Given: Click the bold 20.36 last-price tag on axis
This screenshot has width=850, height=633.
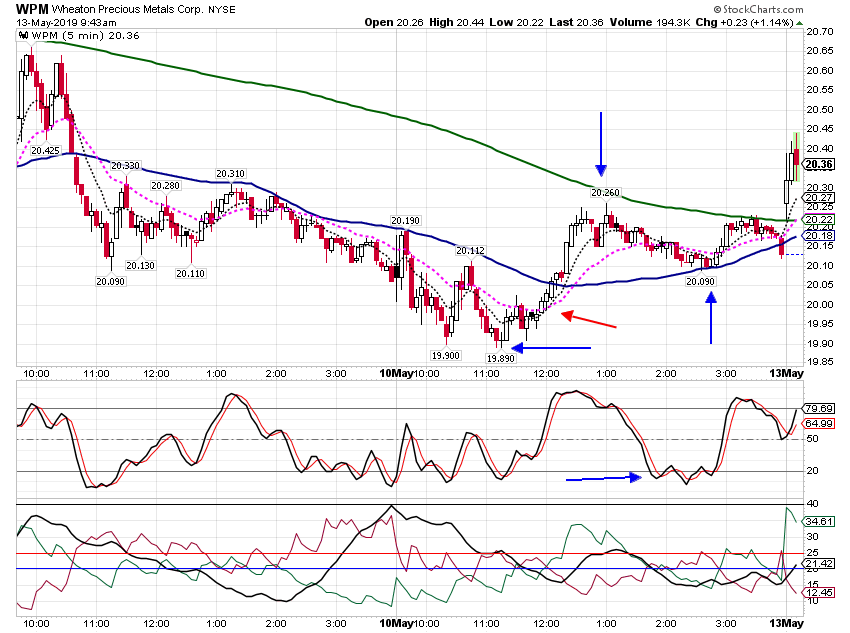Looking at the screenshot, I should coord(819,164).
